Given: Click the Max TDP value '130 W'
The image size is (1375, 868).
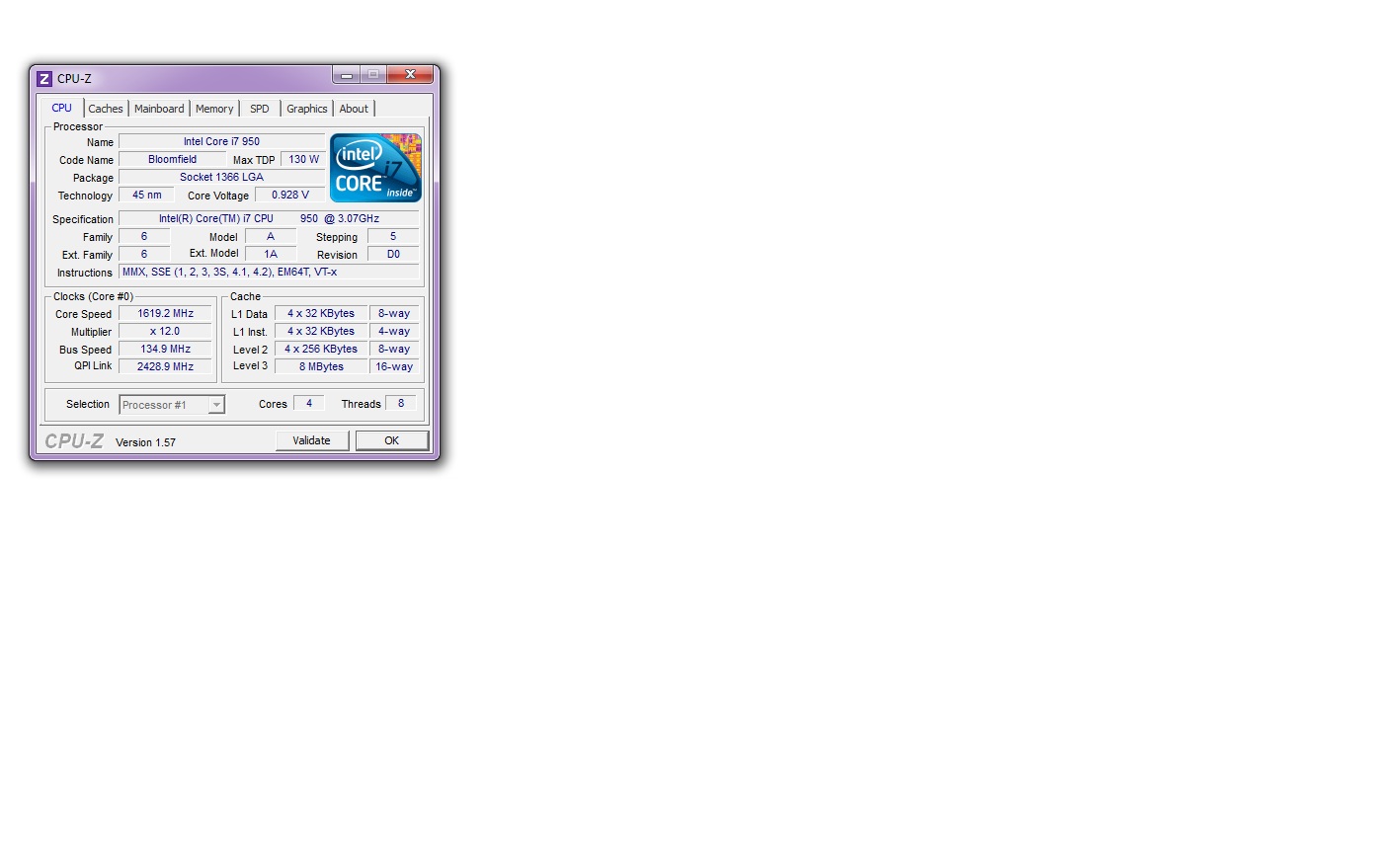Looking at the screenshot, I should pos(303,160).
